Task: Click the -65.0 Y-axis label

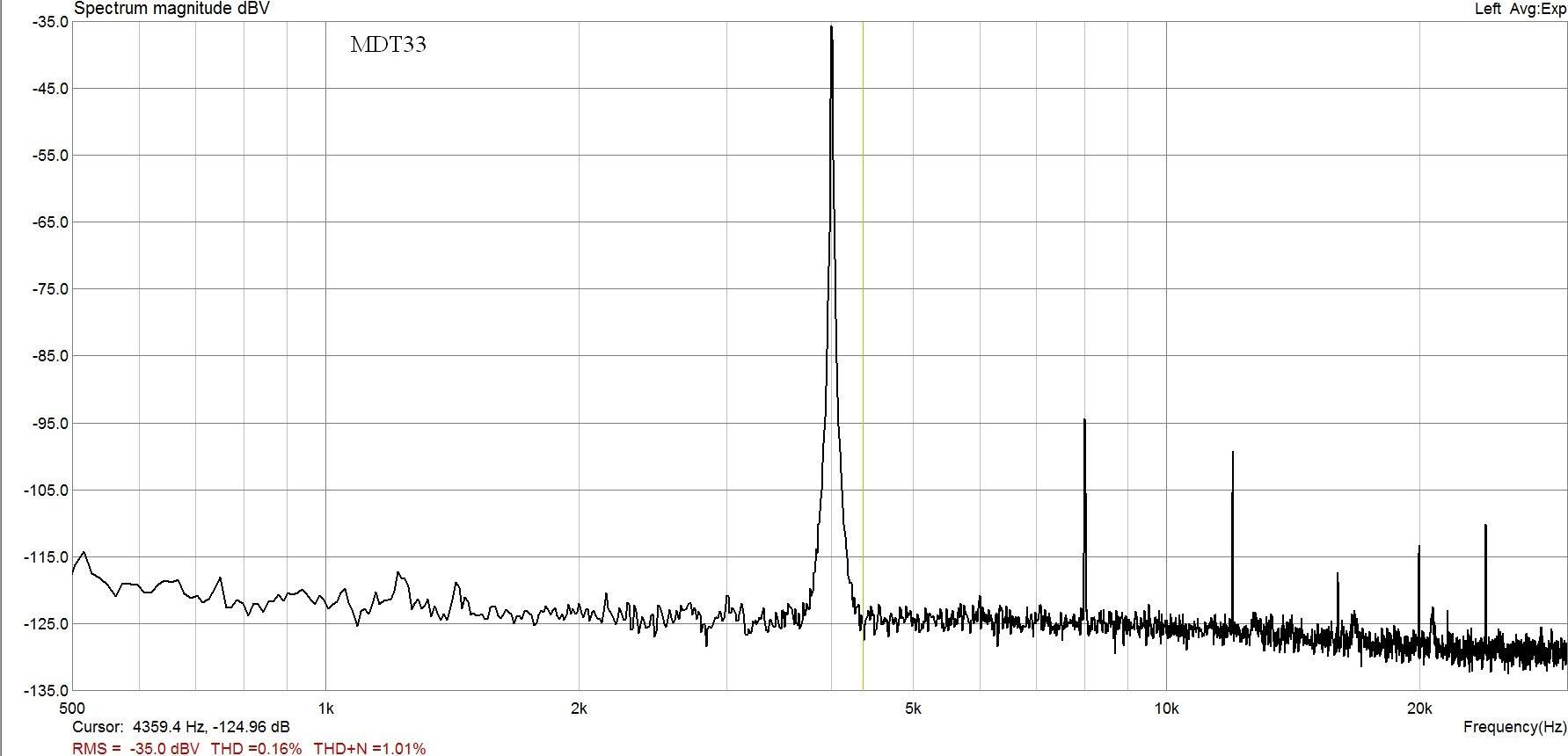Action: coord(49,222)
